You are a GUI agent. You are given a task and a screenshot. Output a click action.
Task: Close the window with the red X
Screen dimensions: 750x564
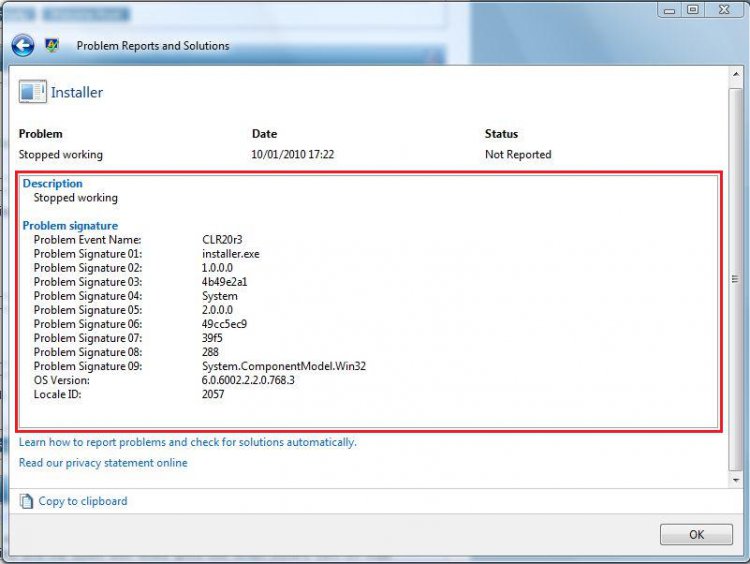pyautogui.click(x=723, y=9)
